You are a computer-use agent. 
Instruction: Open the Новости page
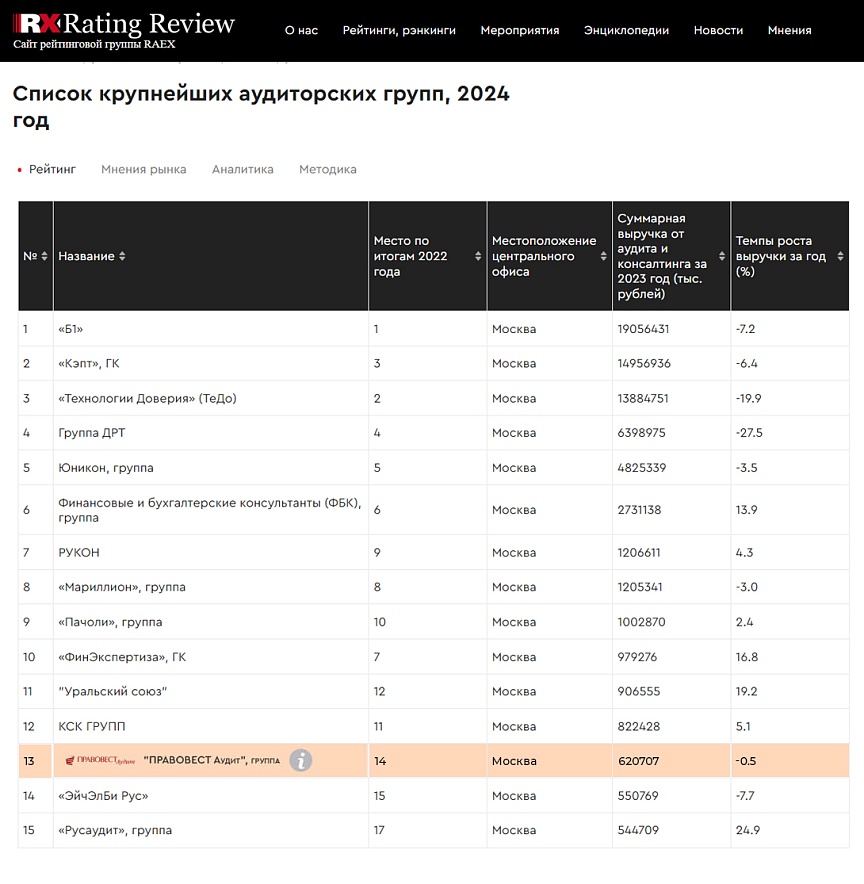point(718,30)
